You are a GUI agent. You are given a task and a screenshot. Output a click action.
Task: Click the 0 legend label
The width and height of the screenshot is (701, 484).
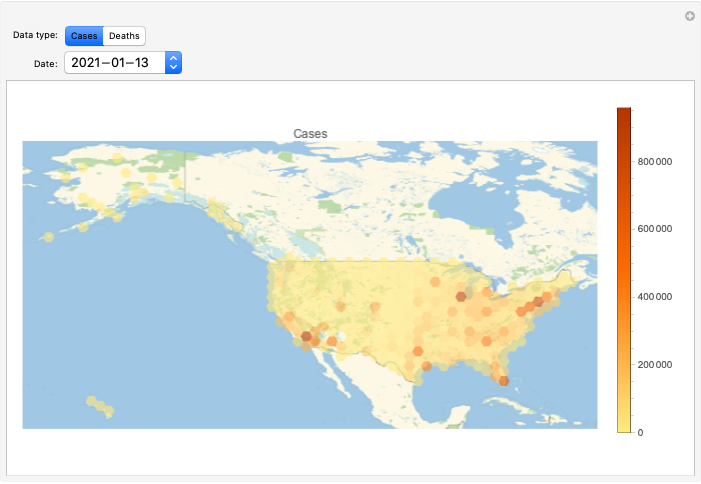(640, 433)
